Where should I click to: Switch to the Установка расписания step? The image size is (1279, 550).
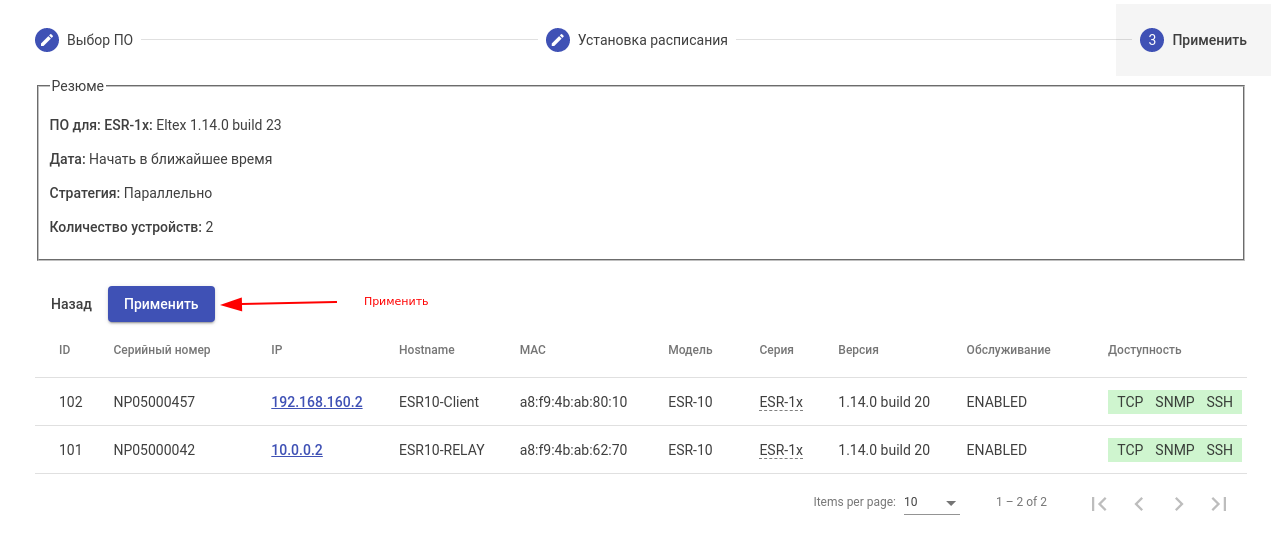(652, 40)
